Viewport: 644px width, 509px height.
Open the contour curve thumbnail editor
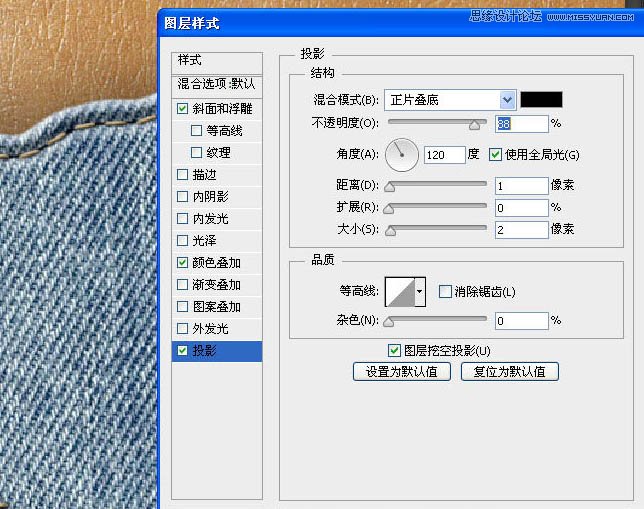[x=400, y=292]
